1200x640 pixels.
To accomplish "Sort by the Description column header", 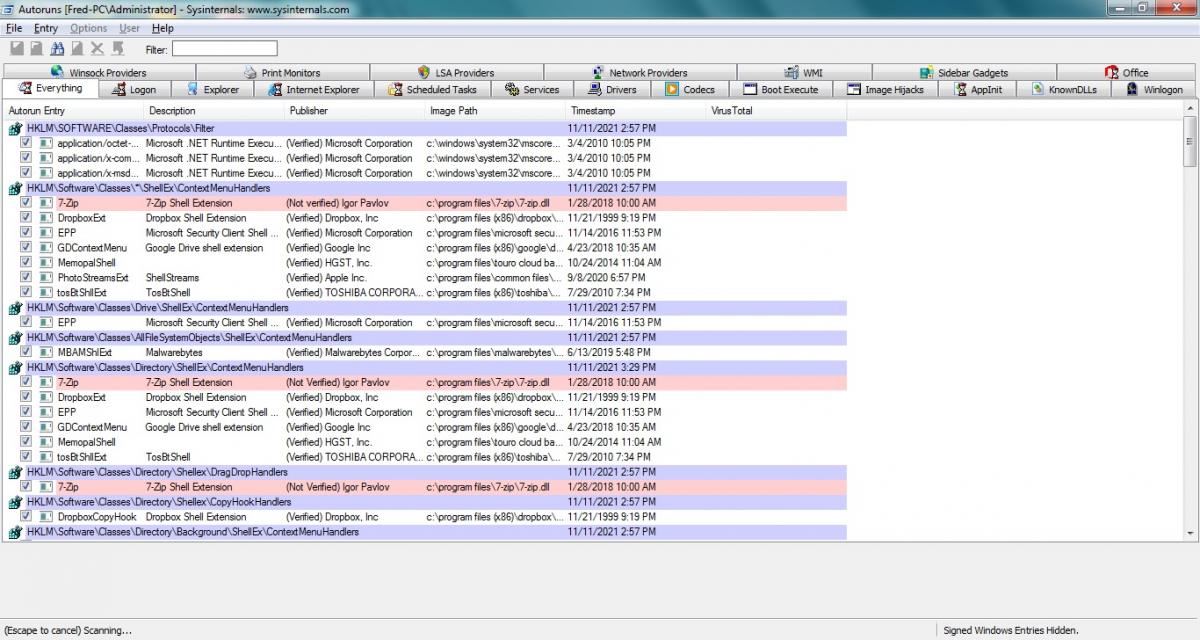I will [x=215, y=111].
